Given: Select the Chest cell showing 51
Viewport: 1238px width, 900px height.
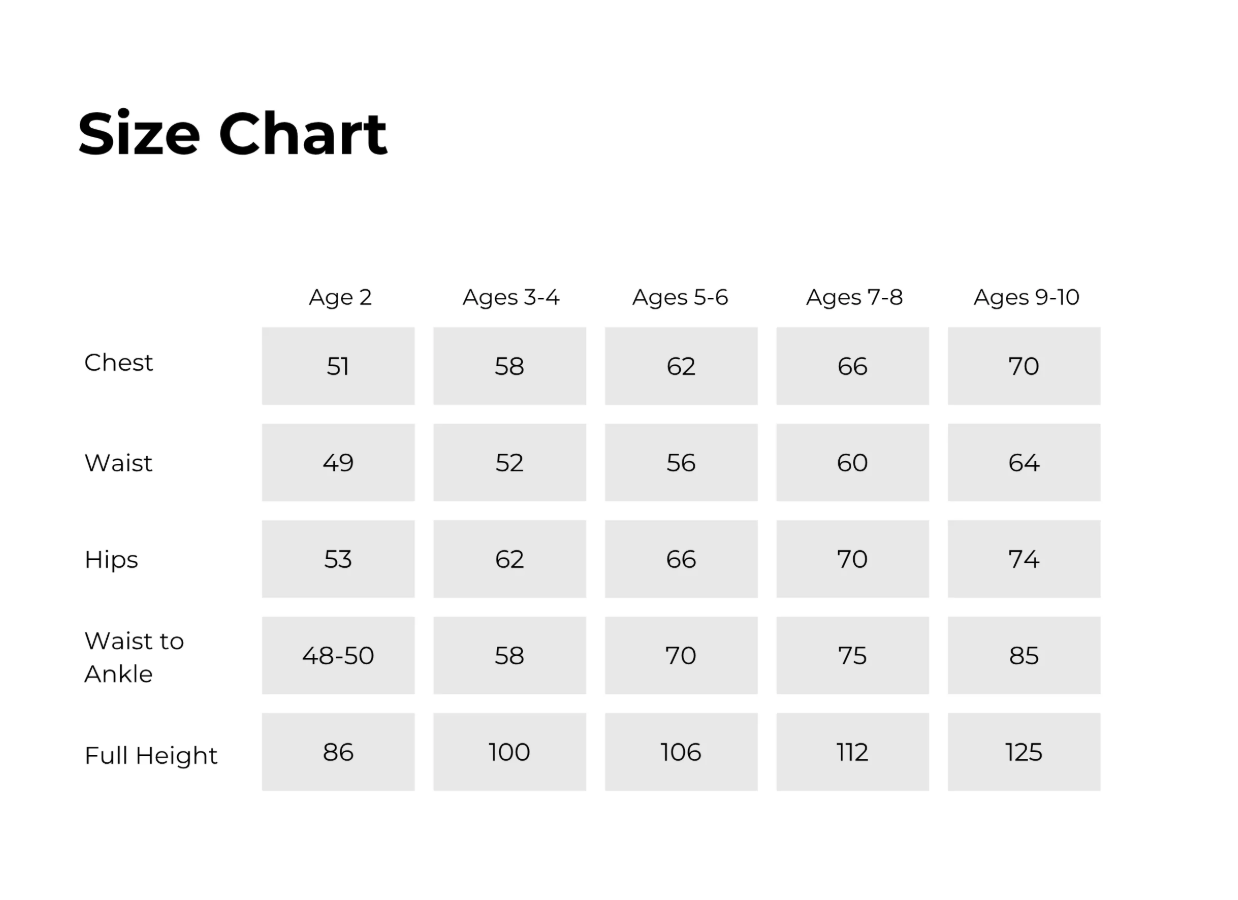Looking at the screenshot, I should coord(338,366).
